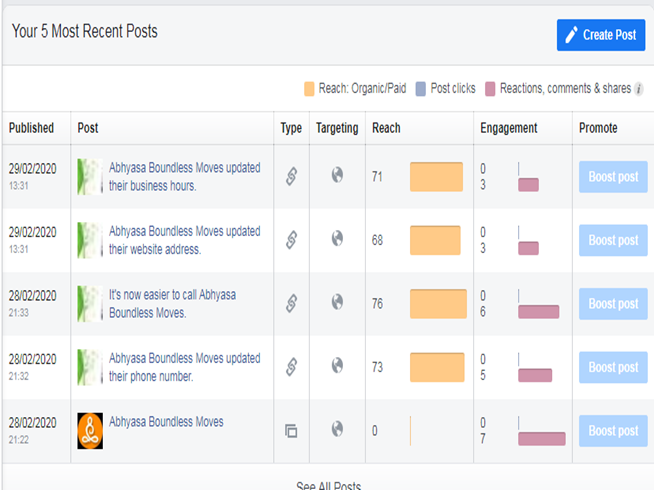654x490 pixels.
Task: Click the info icon next to Reactions, comments & shares
Action: (x=639, y=89)
